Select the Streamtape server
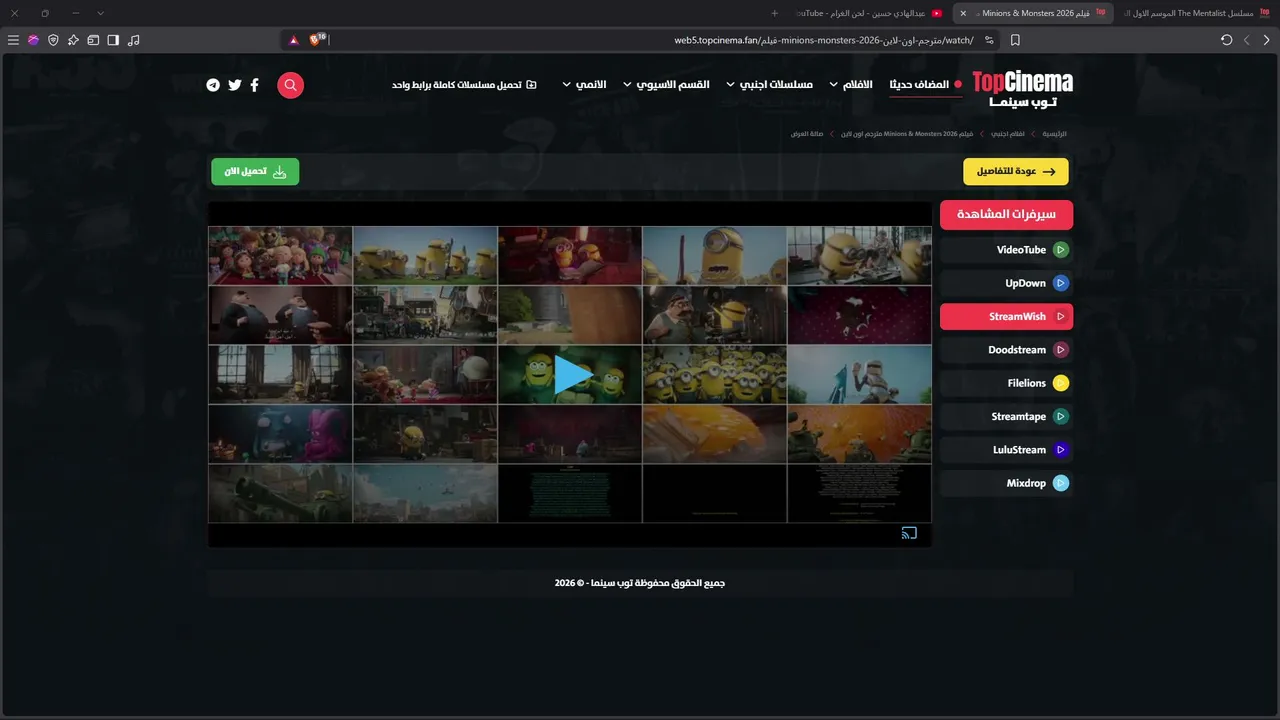Viewport: 1280px width, 720px height. click(1006, 417)
